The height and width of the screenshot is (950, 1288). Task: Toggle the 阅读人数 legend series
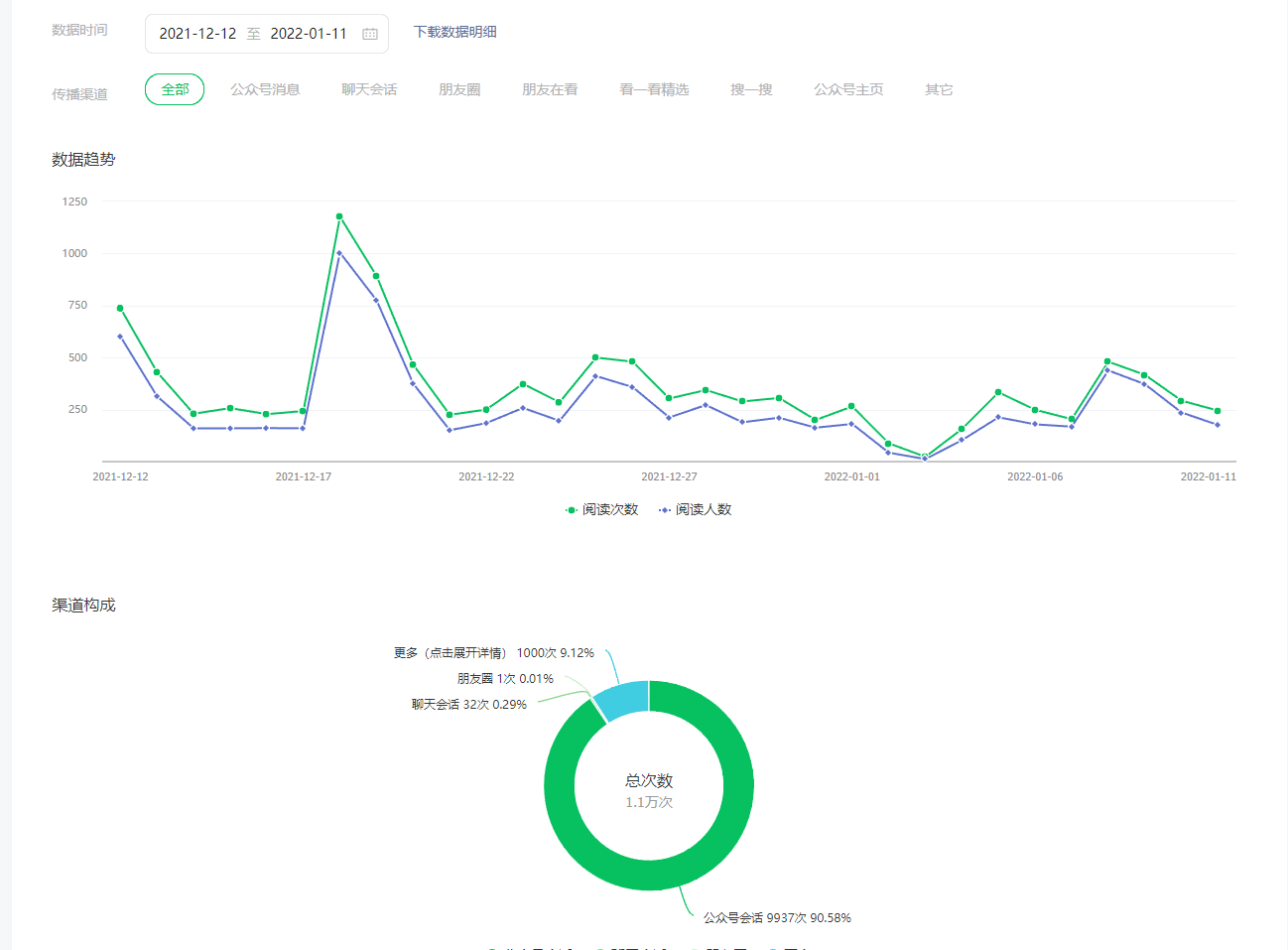pos(695,509)
